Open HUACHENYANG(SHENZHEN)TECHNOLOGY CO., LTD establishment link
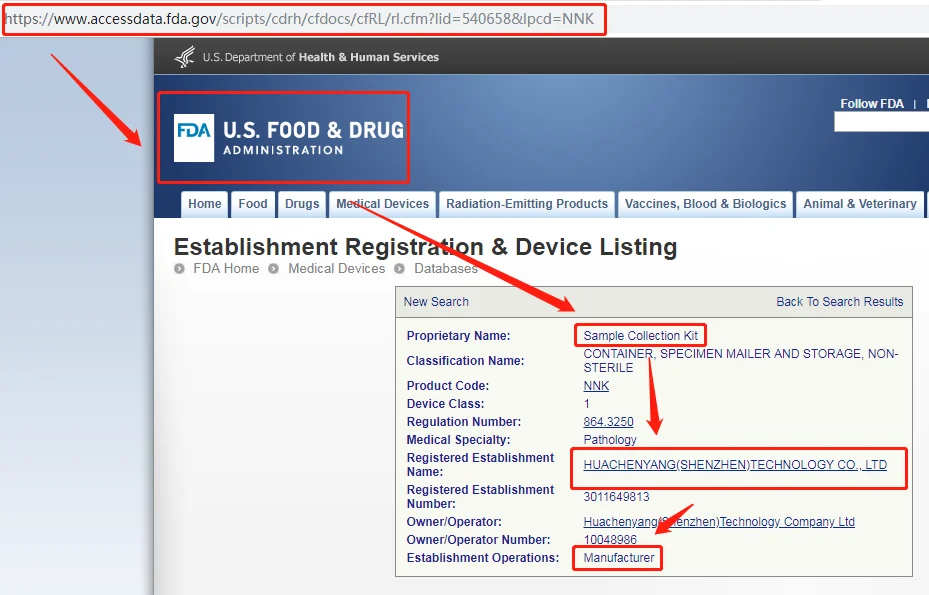 [x=735, y=465]
